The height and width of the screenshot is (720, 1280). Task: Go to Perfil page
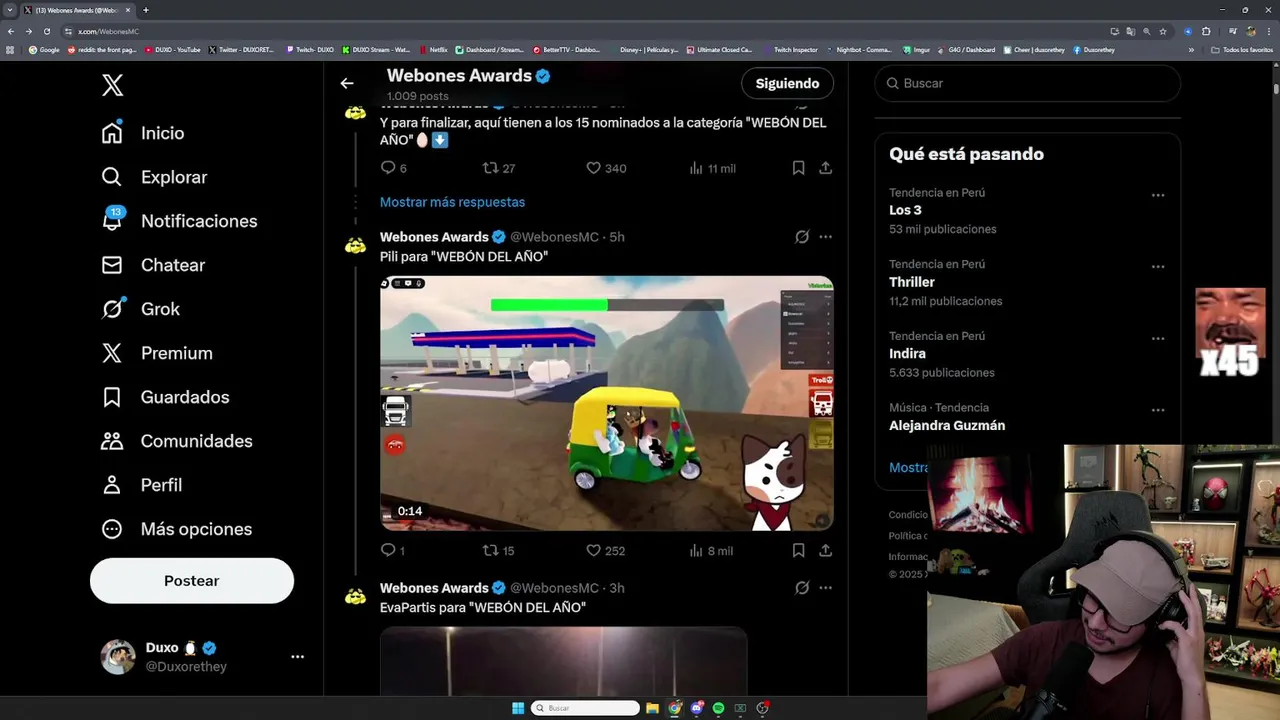pyautogui.click(x=141, y=485)
